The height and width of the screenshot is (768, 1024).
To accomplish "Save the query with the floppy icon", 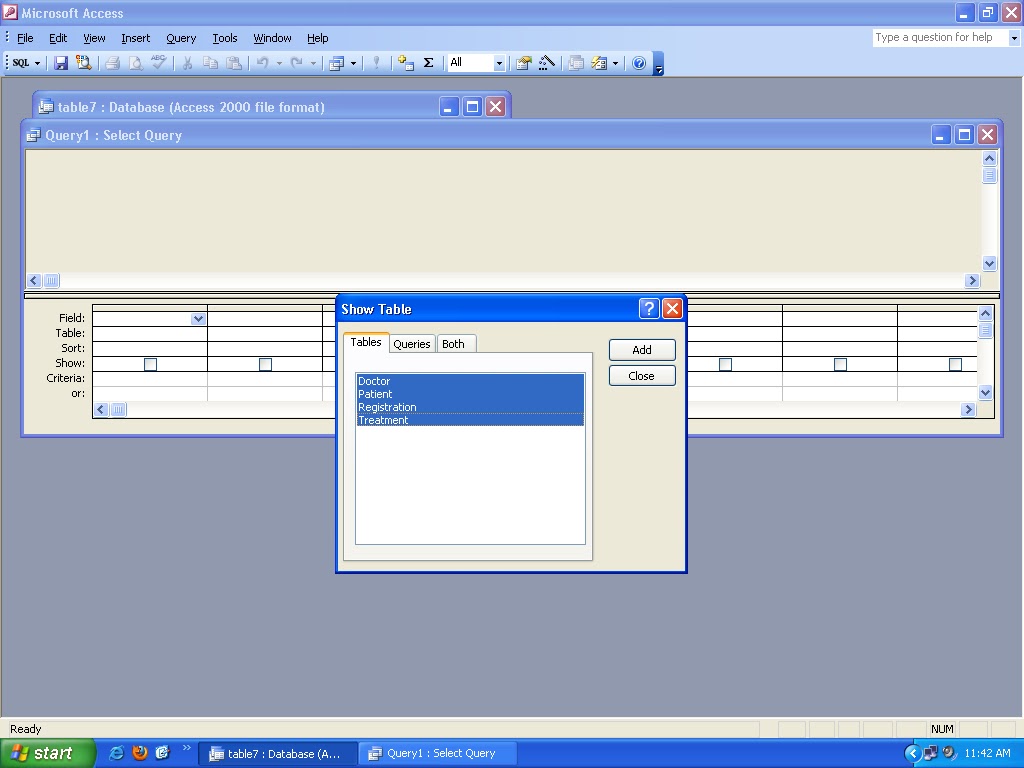I will (x=61, y=63).
